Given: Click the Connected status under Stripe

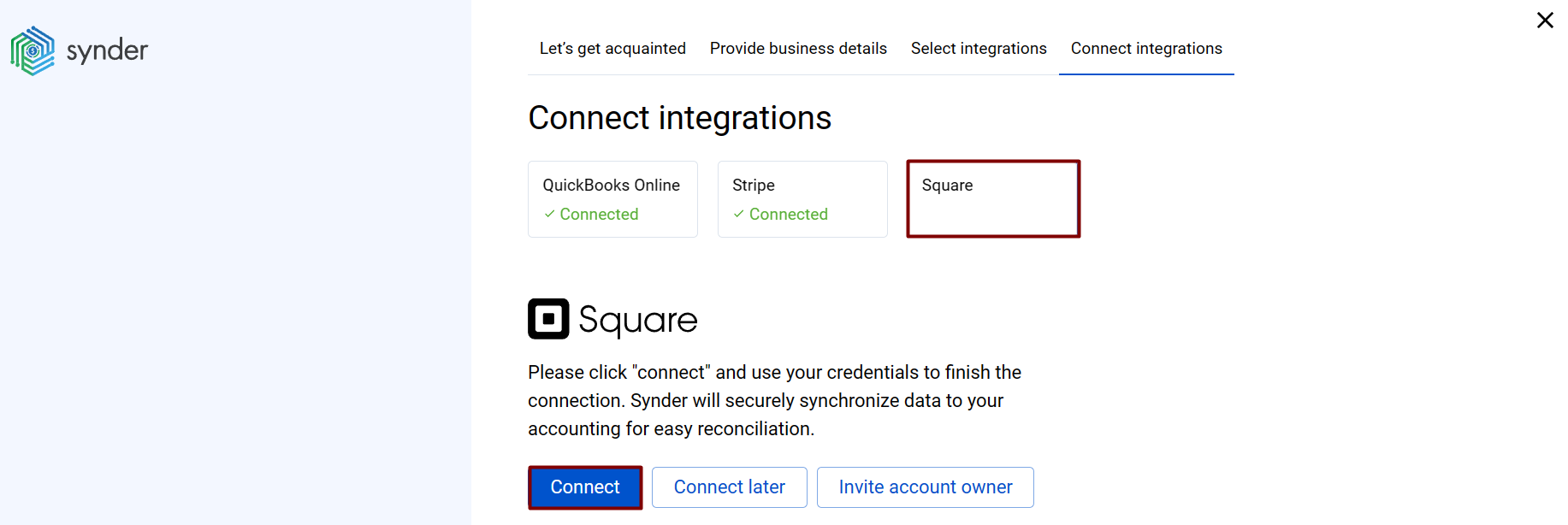Looking at the screenshot, I should point(789,214).
